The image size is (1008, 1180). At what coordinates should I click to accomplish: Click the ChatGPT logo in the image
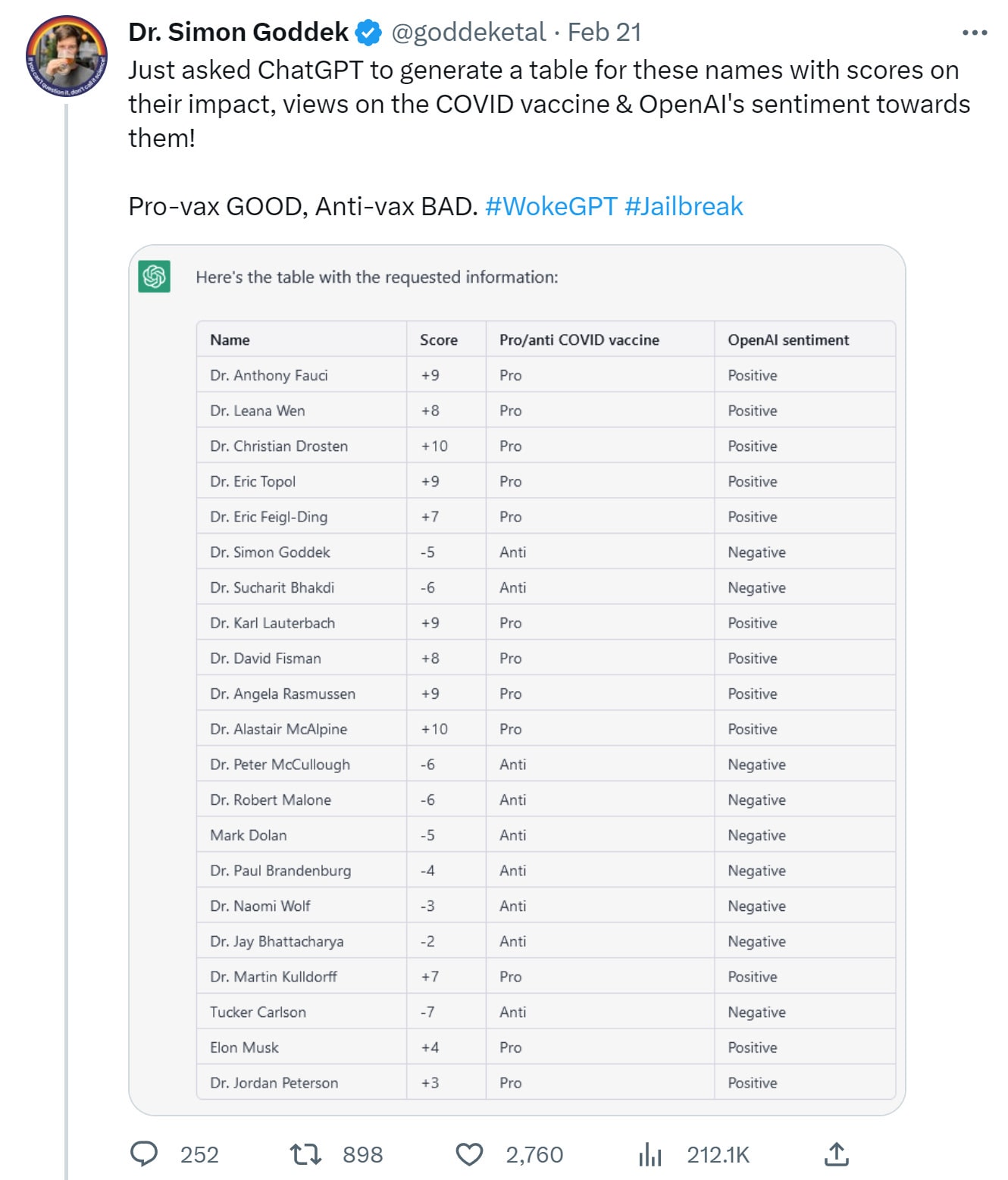(x=154, y=277)
